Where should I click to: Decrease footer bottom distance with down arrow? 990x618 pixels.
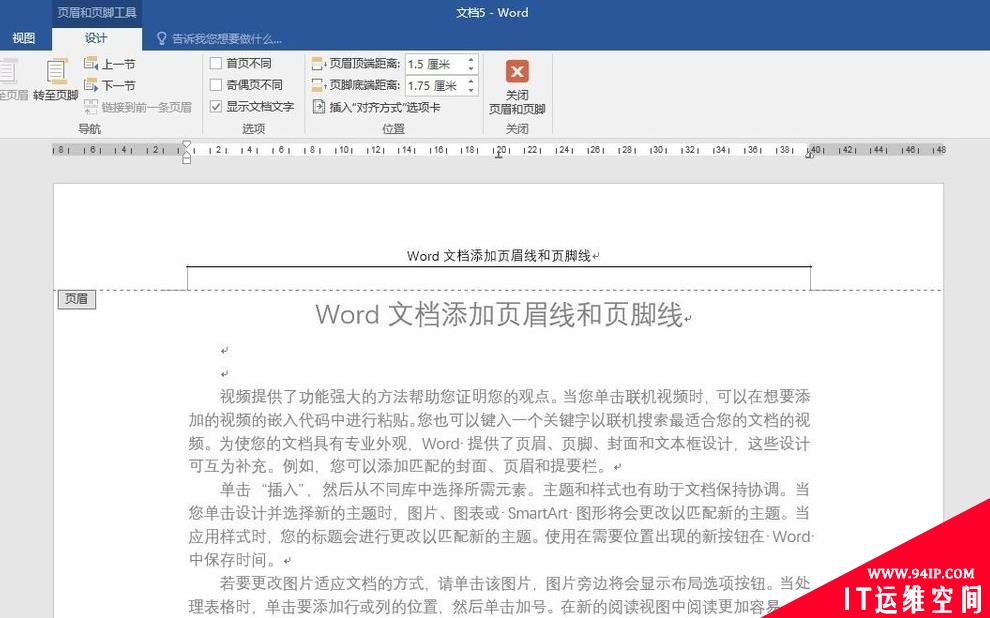[x=471, y=90]
